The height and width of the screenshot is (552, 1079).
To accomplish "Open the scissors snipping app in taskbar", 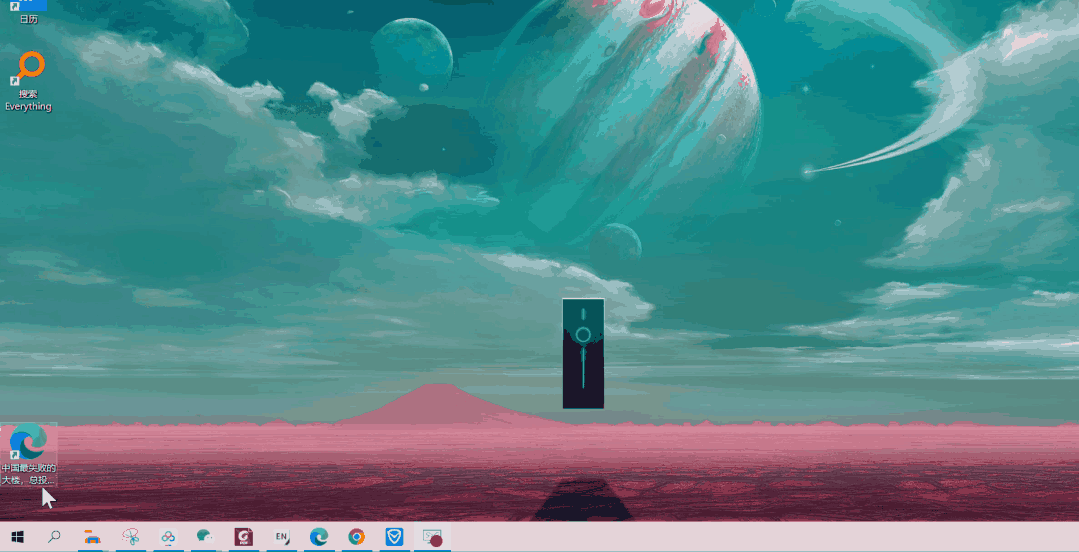I will (x=130, y=537).
